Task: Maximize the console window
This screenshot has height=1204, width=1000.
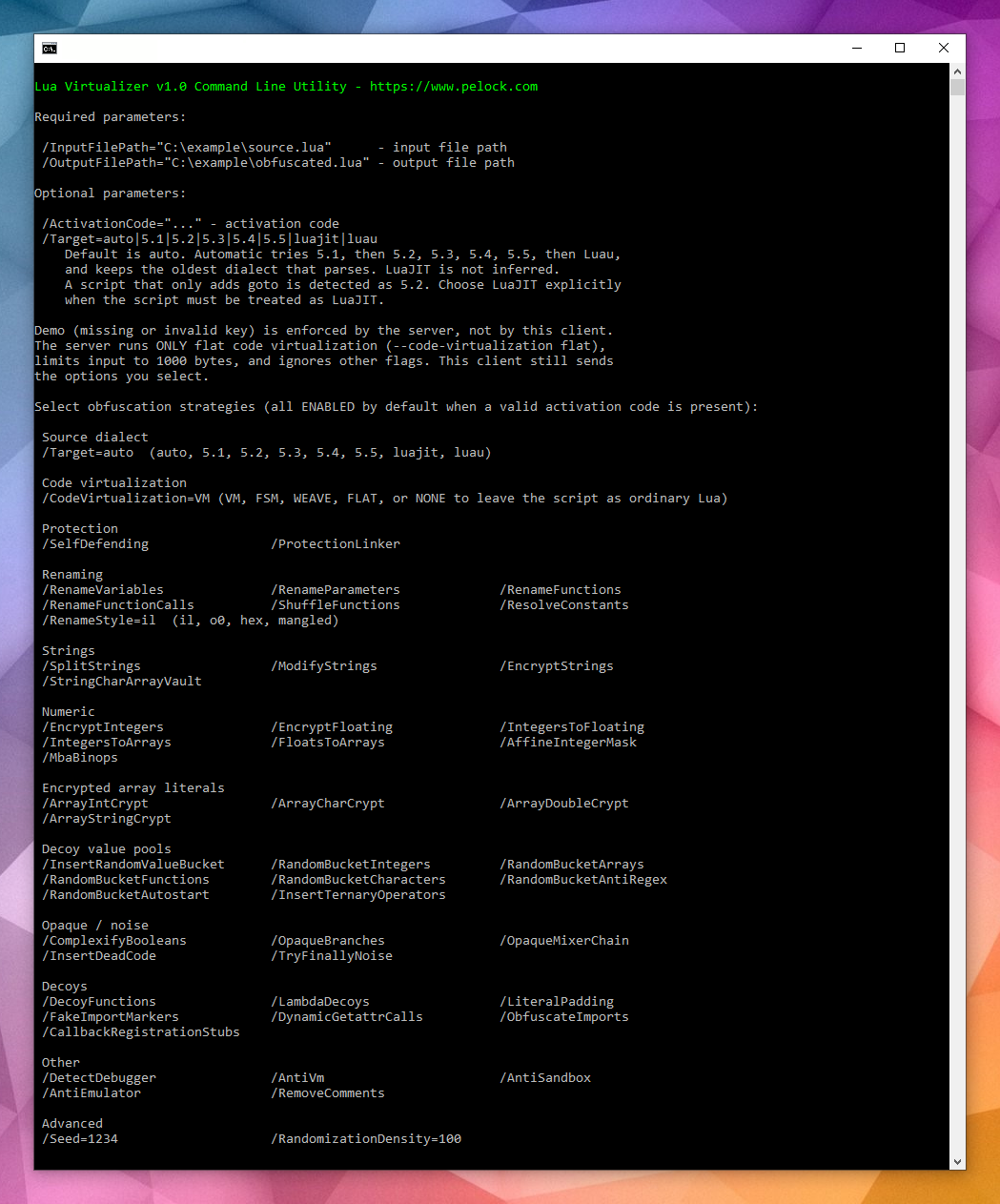Action: coord(900,48)
